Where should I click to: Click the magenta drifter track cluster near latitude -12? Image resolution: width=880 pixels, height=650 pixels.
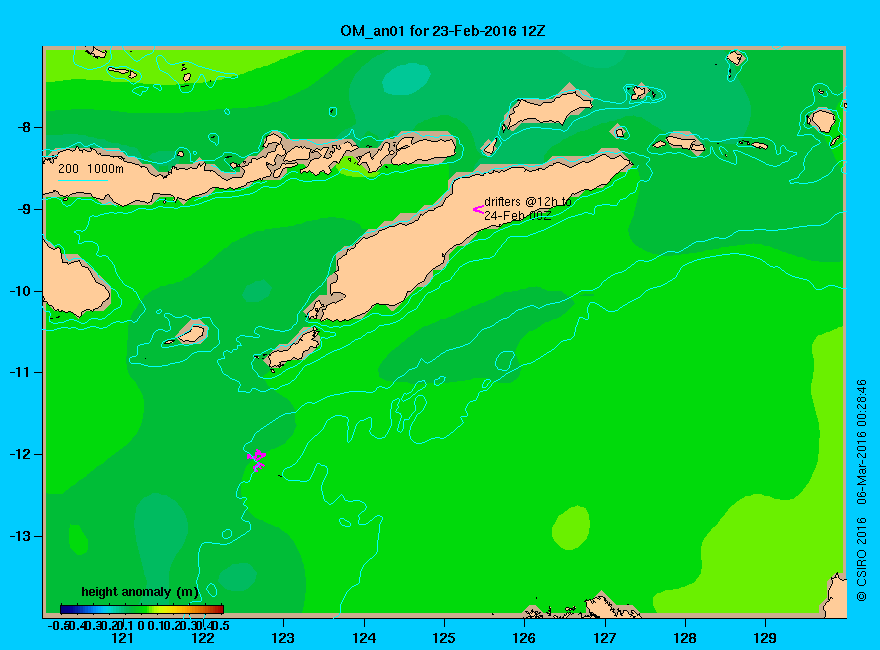click(x=256, y=459)
